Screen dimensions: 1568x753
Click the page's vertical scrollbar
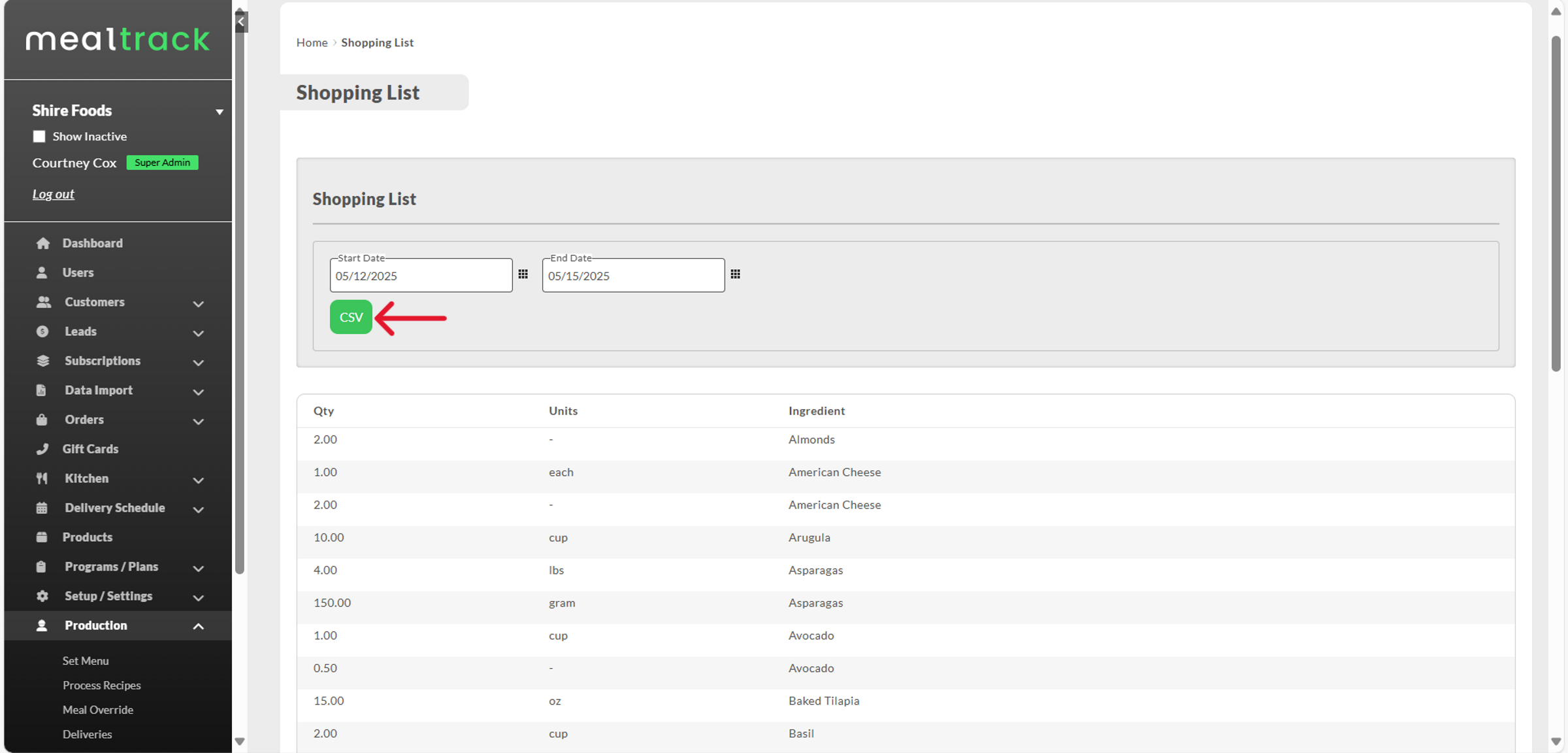[x=1556, y=203]
